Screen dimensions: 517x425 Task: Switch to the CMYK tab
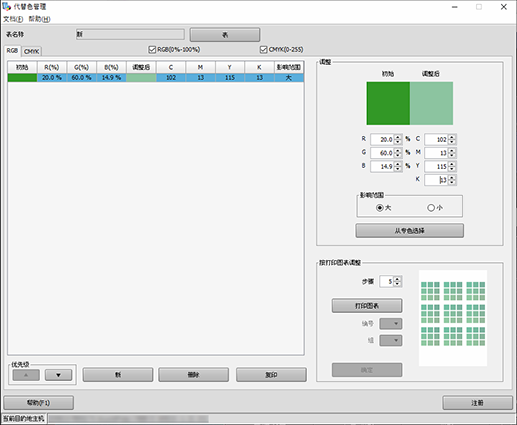pos(32,51)
